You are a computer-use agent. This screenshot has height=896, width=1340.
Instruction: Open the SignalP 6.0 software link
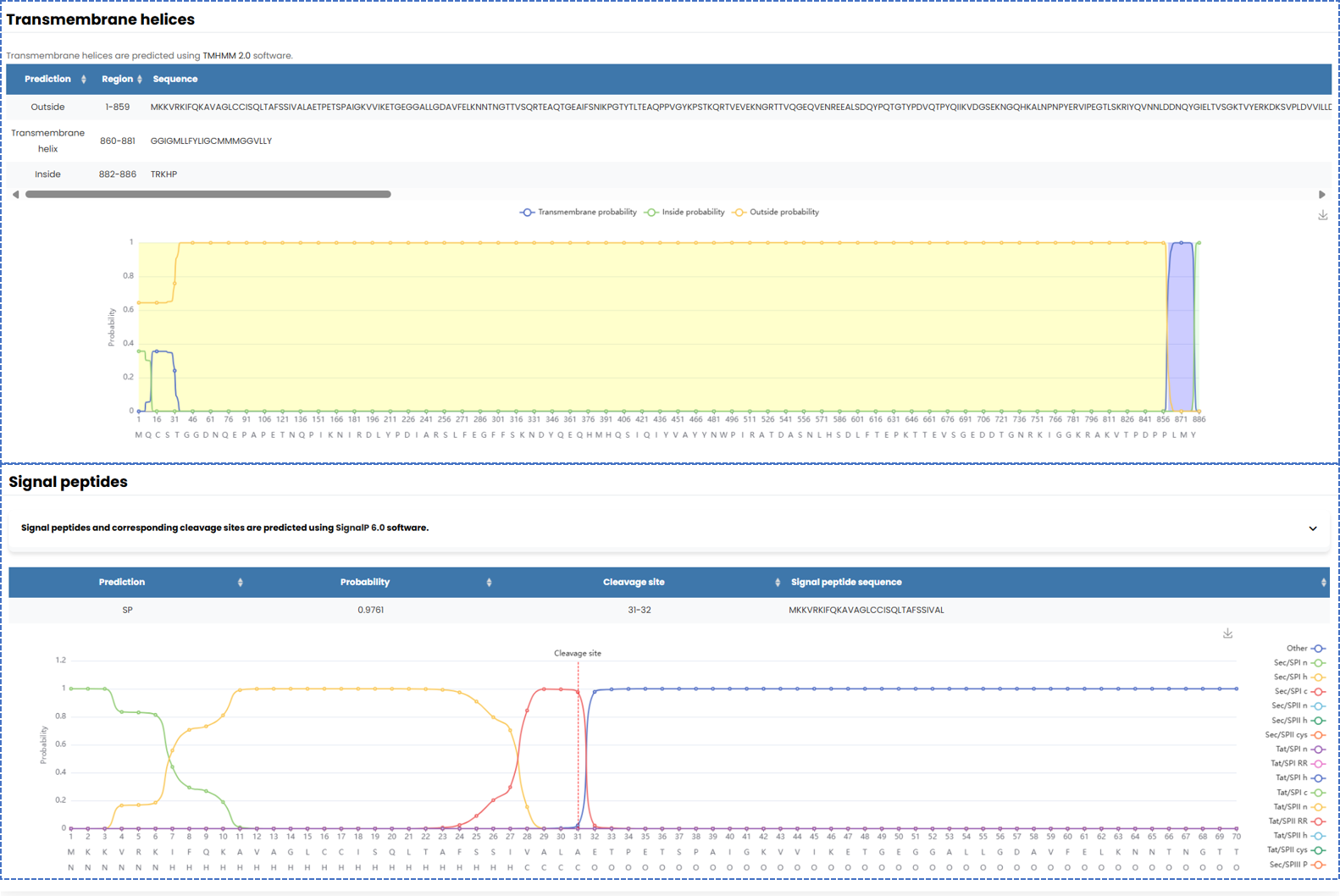pyautogui.click(x=360, y=528)
